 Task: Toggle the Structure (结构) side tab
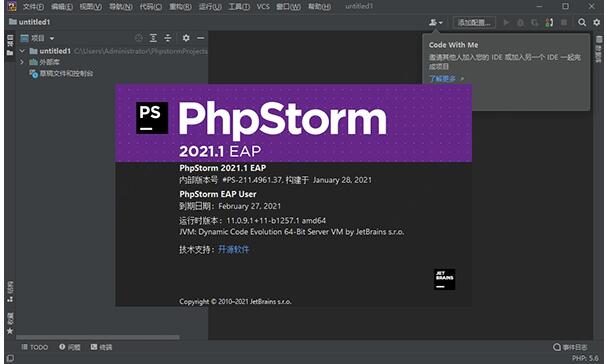click(10, 292)
